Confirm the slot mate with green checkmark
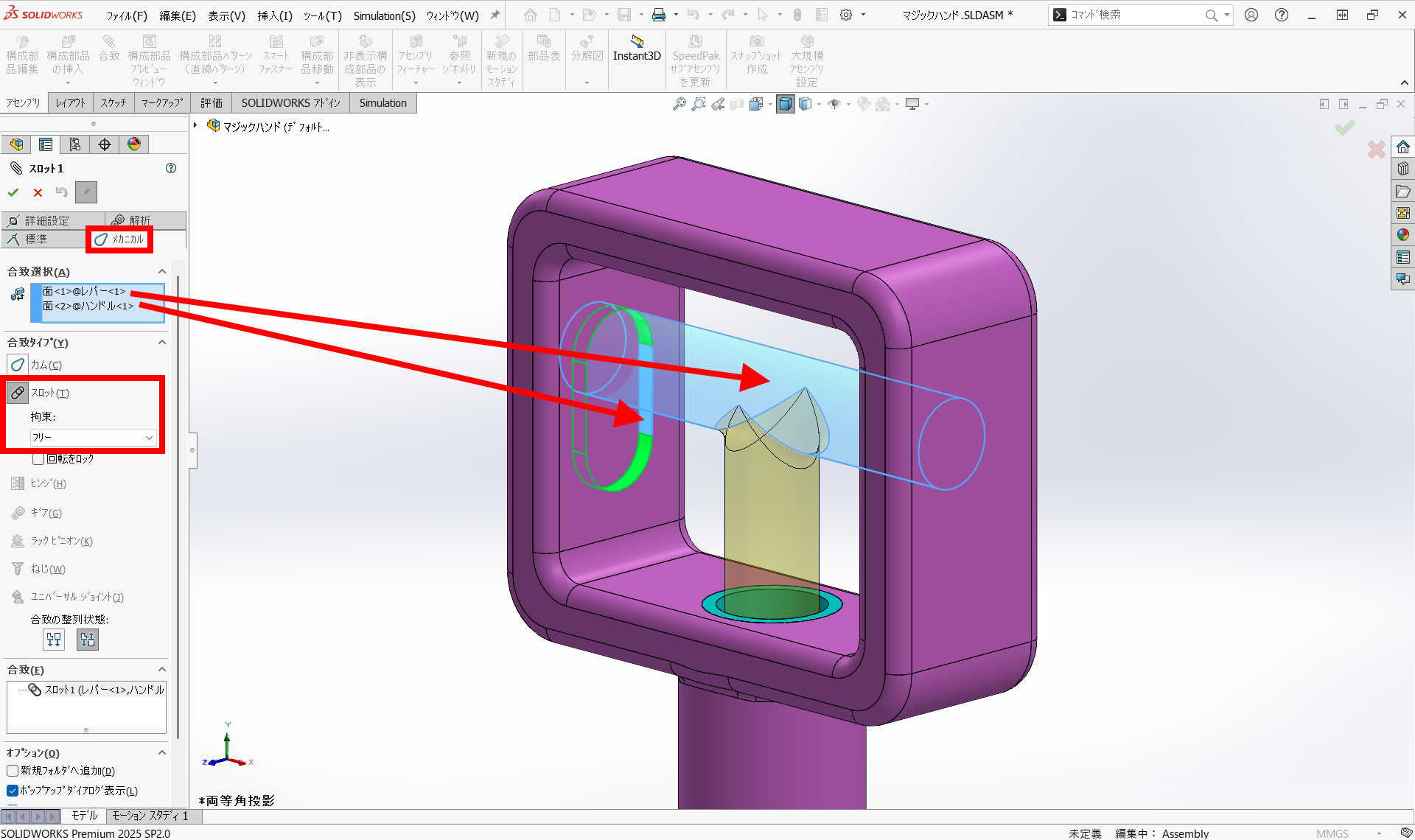The width and height of the screenshot is (1415, 840). coord(13,192)
